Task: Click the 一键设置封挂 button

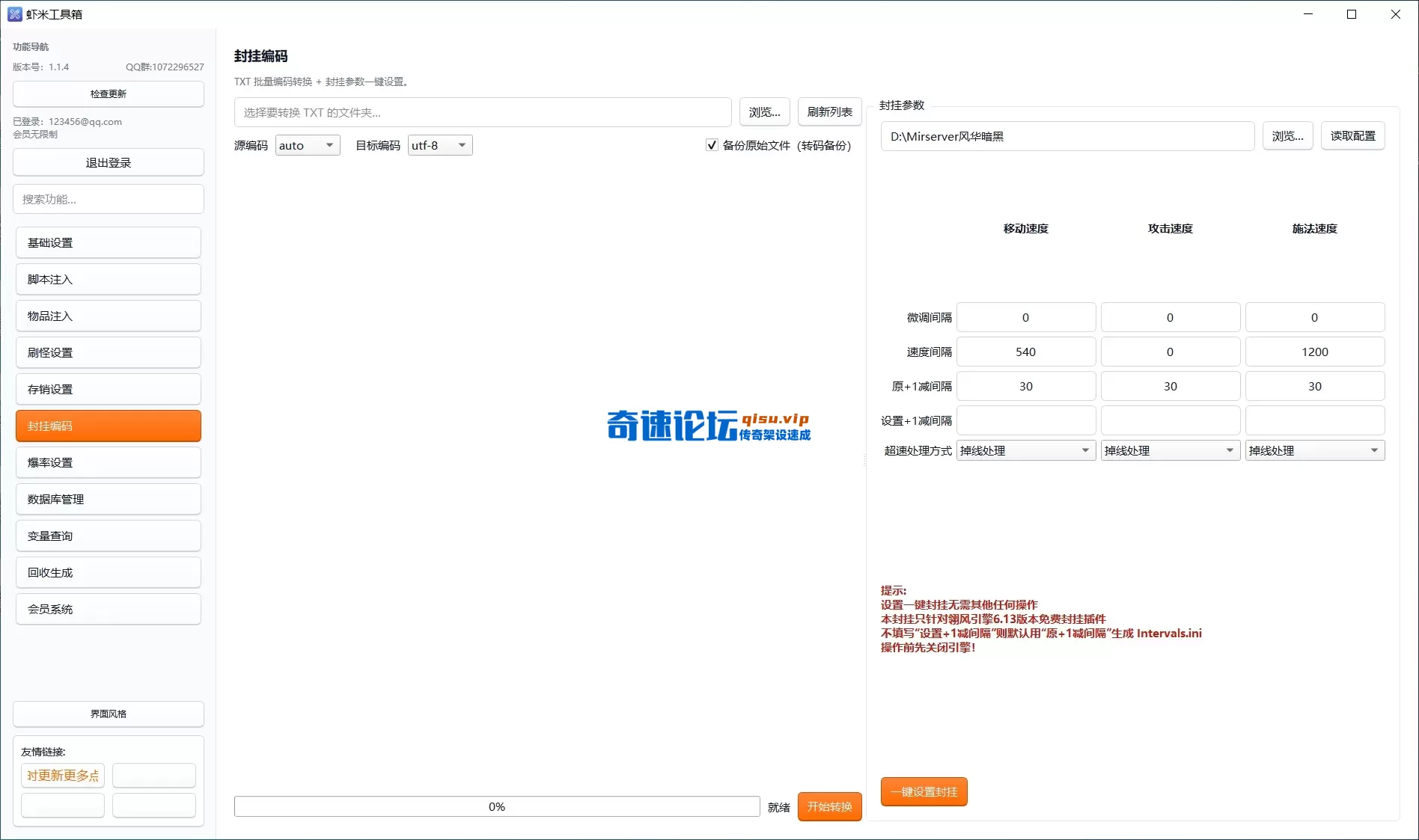Action: point(924,791)
